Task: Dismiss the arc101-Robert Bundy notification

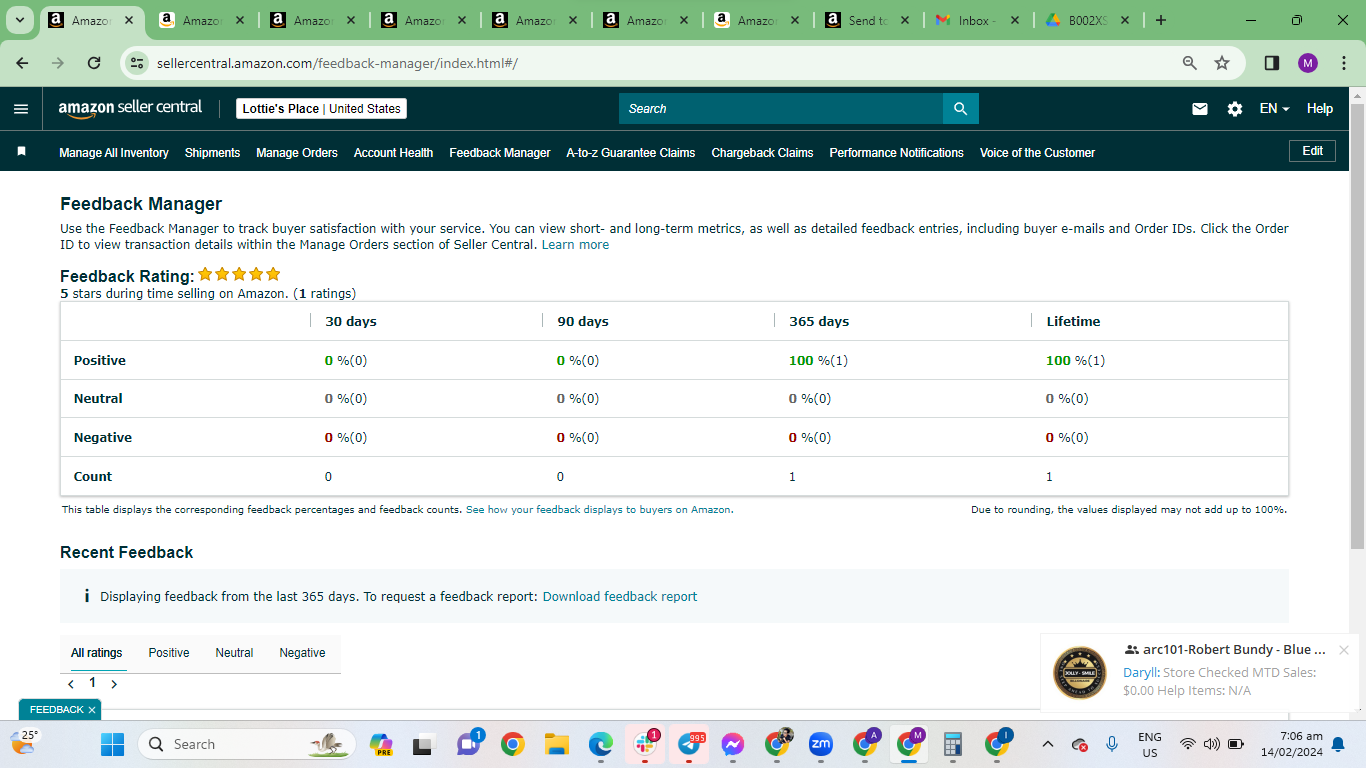Action: point(1344,650)
